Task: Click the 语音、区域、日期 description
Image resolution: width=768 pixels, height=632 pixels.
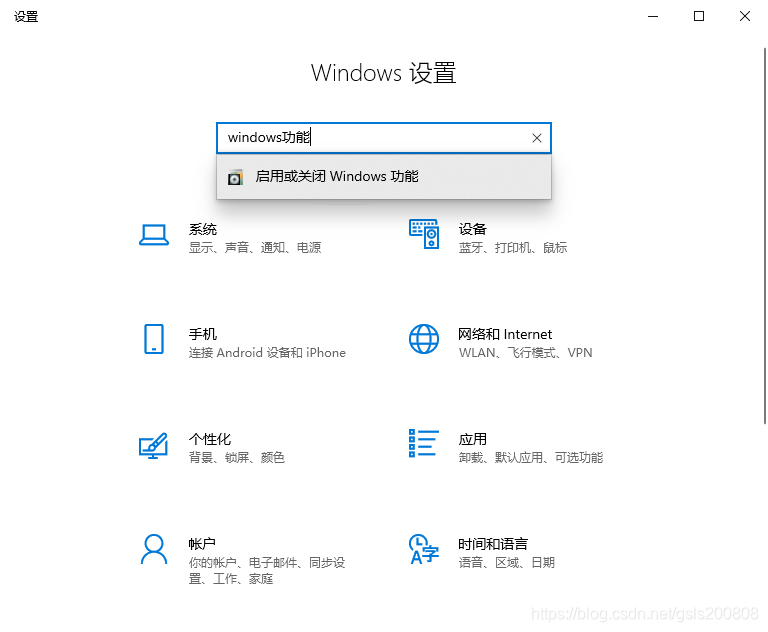Action: 506,562
